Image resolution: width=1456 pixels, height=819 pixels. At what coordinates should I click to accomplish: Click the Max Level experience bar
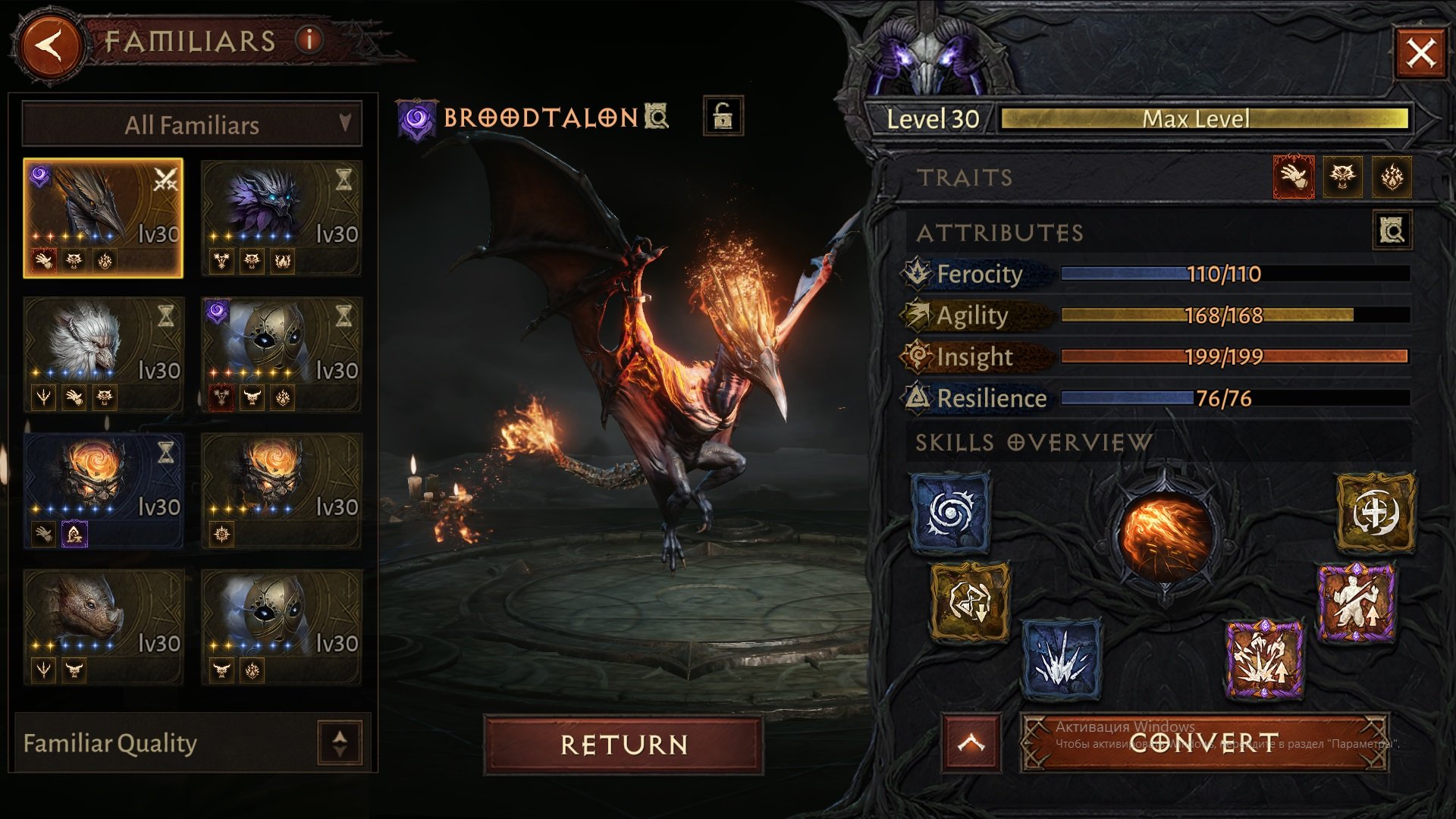[x=1204, y=118]
